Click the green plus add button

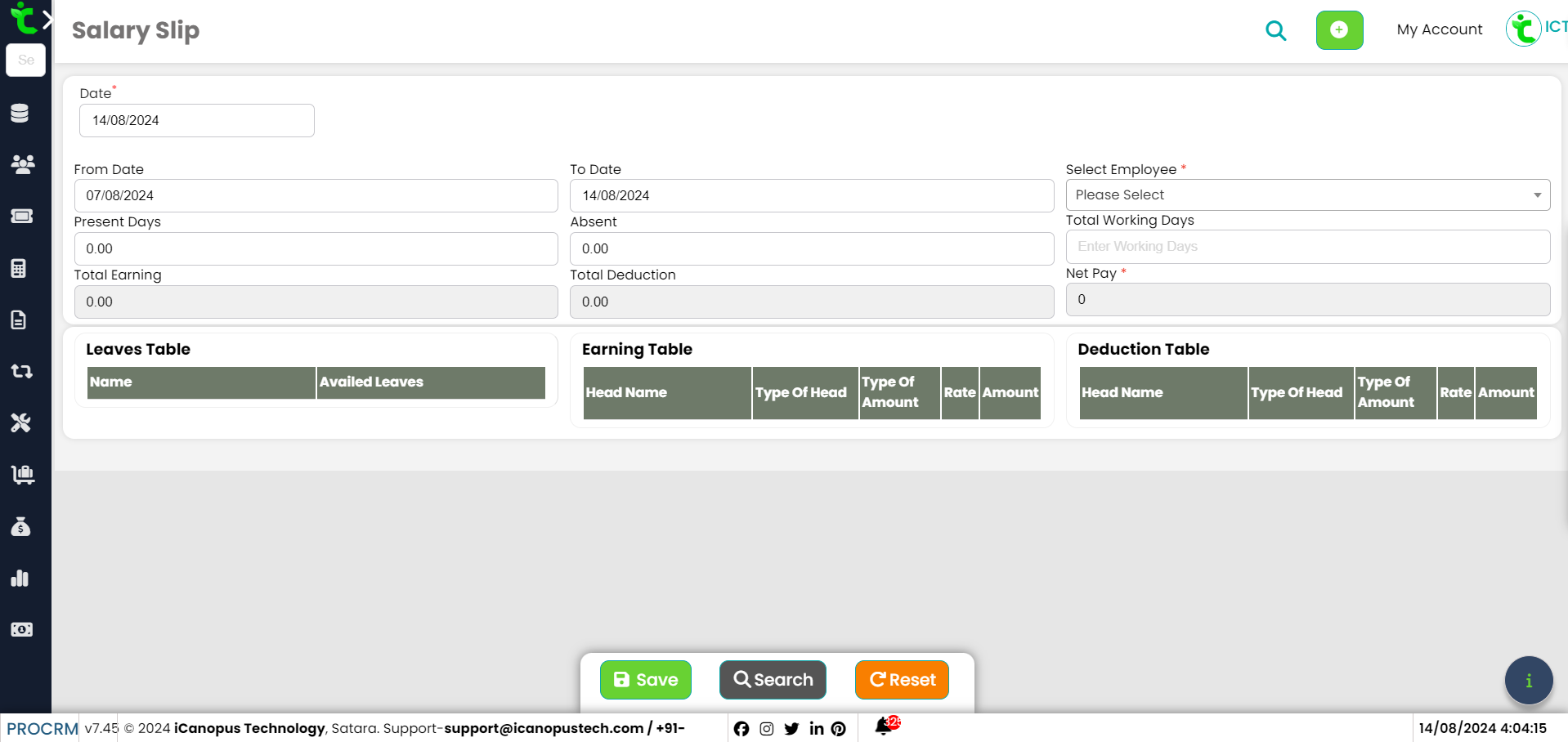(x=1339, y=30)
